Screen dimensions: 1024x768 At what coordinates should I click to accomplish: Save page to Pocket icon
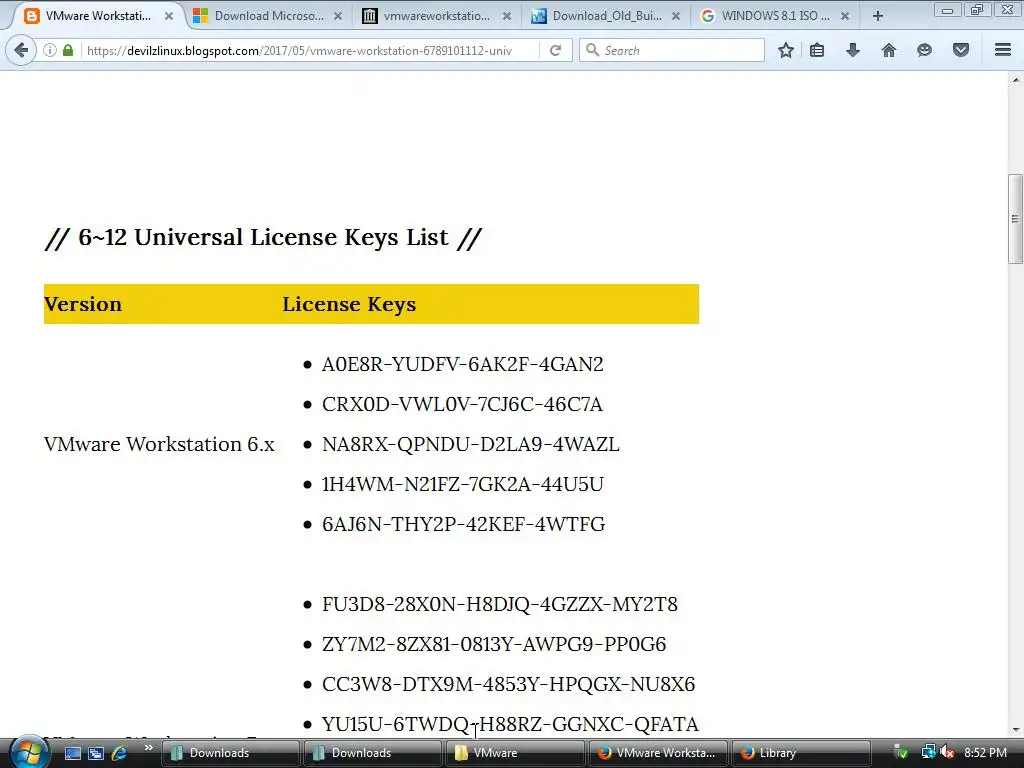click(961, 50)
